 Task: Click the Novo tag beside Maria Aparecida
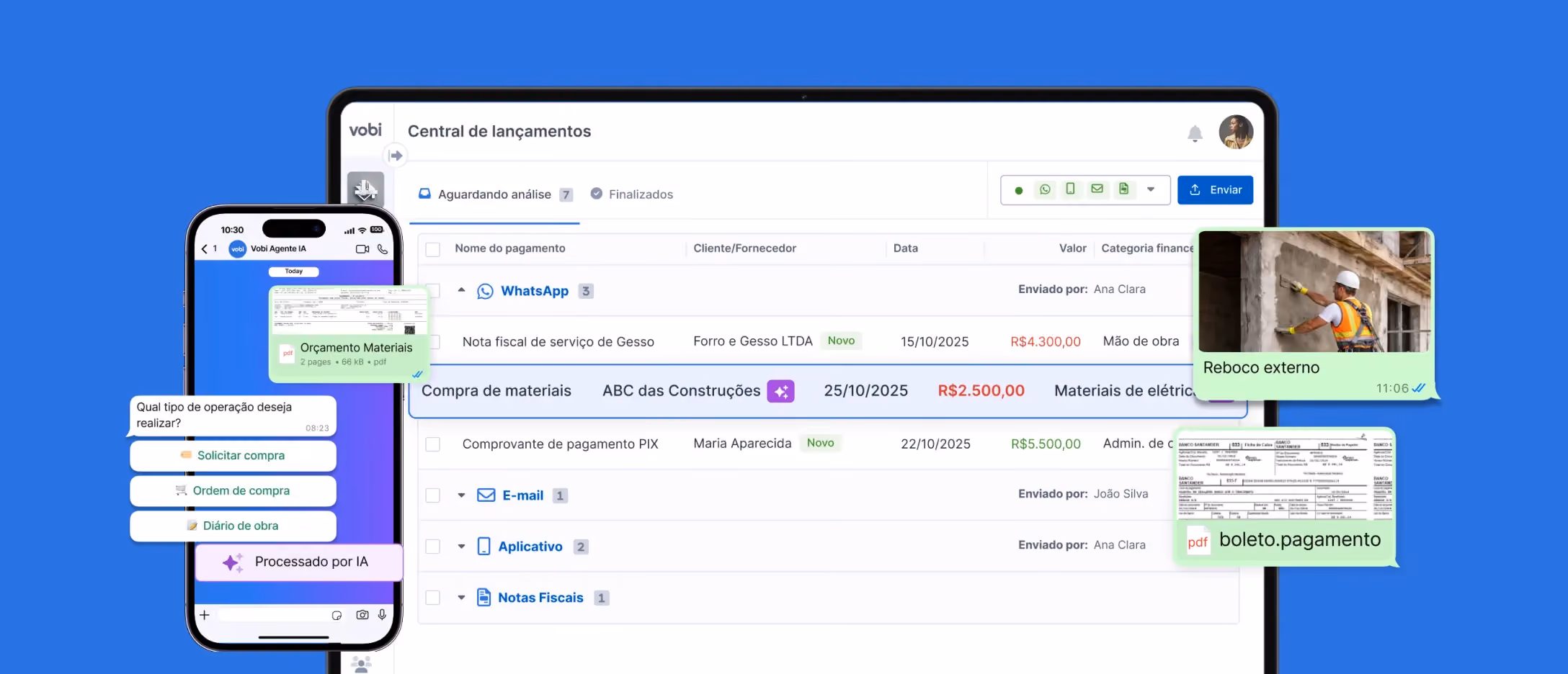pyautogui.click(x=821, y=444)
